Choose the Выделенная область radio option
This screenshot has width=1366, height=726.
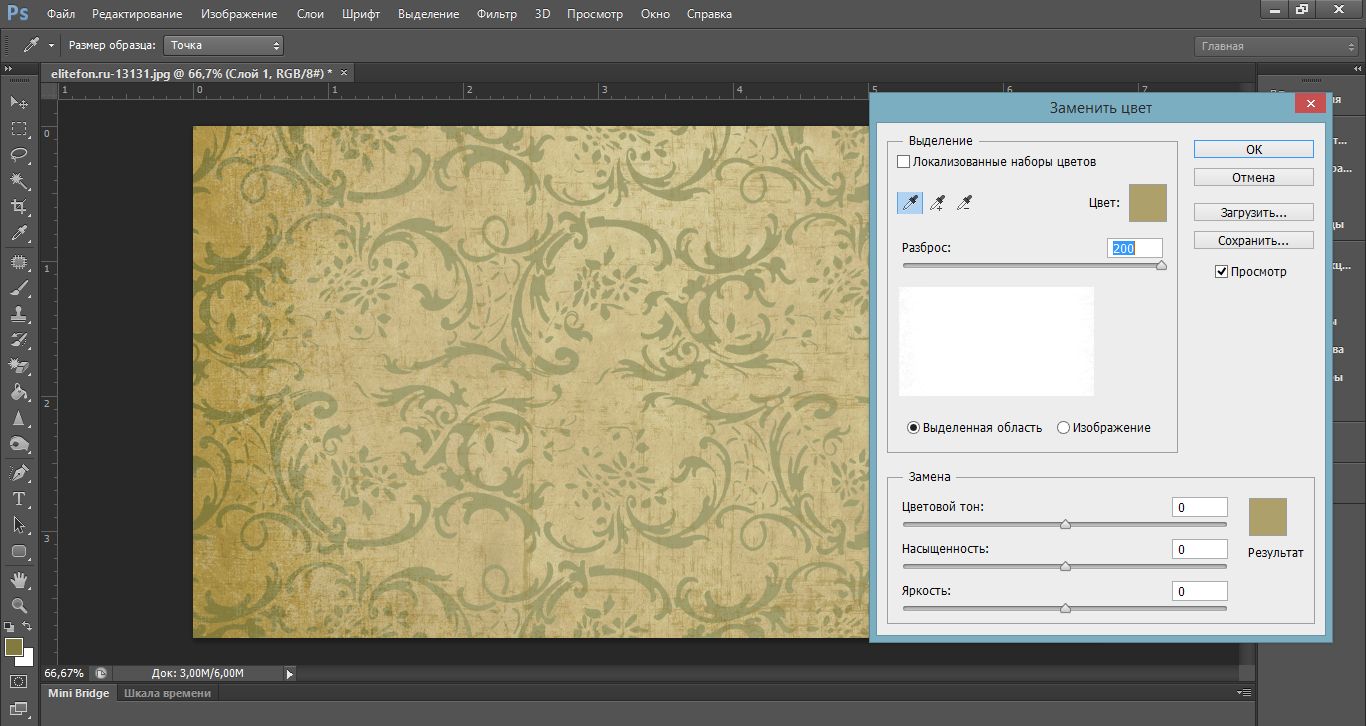click(x=913, y=427)
